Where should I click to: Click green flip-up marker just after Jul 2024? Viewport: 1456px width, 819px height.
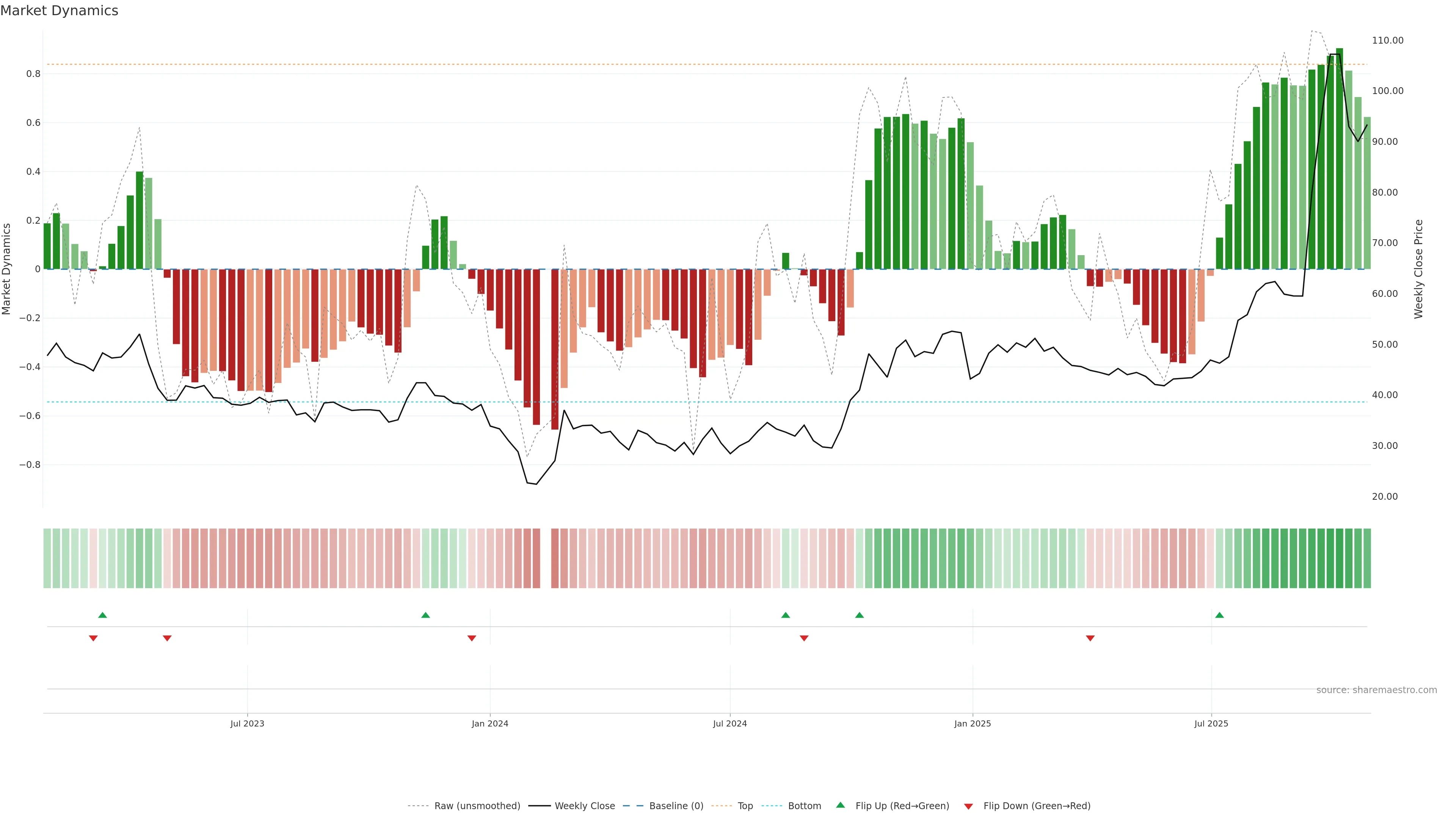(x=785, y=615)
